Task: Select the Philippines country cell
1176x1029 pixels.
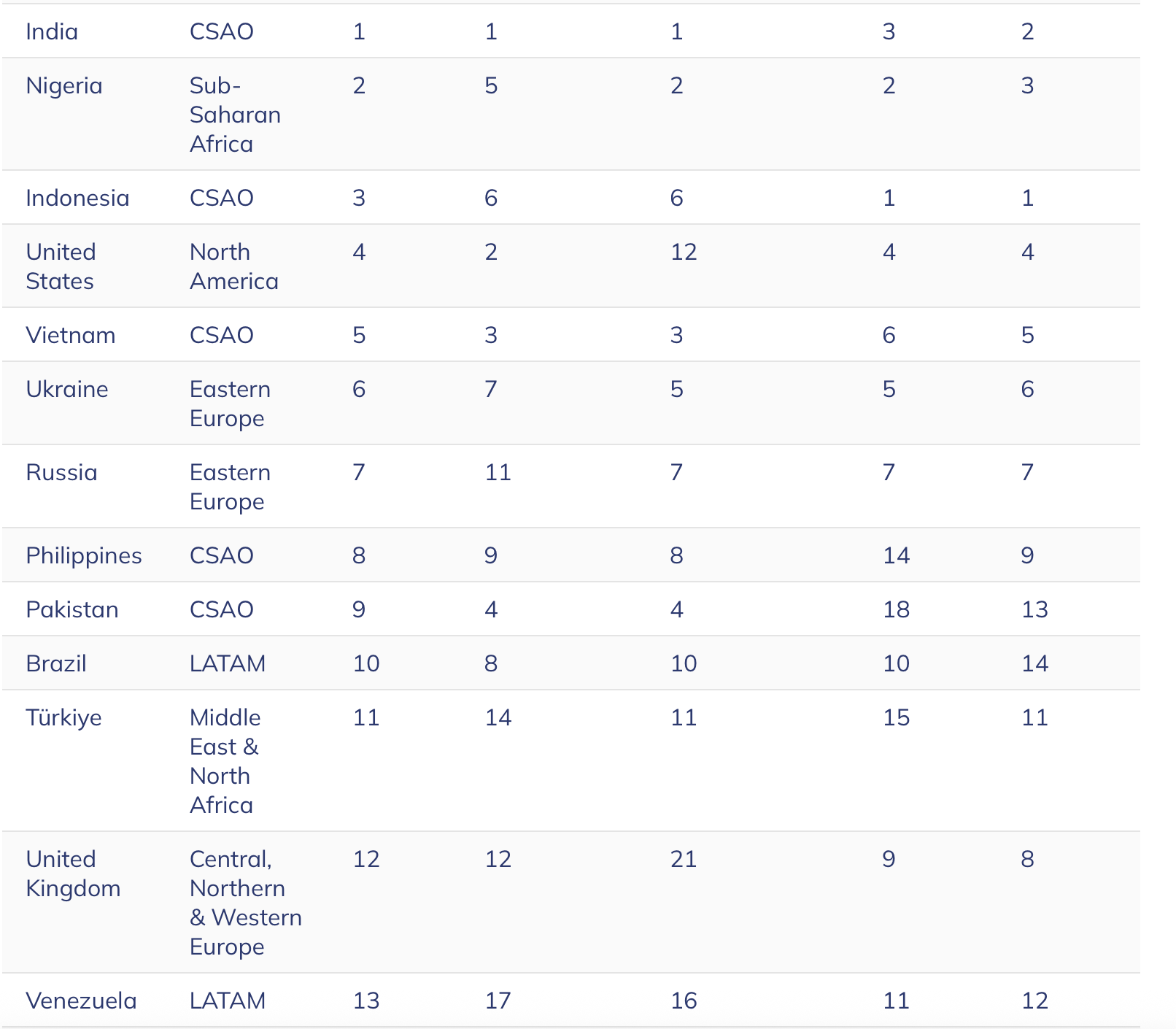Action: [84, 555]
